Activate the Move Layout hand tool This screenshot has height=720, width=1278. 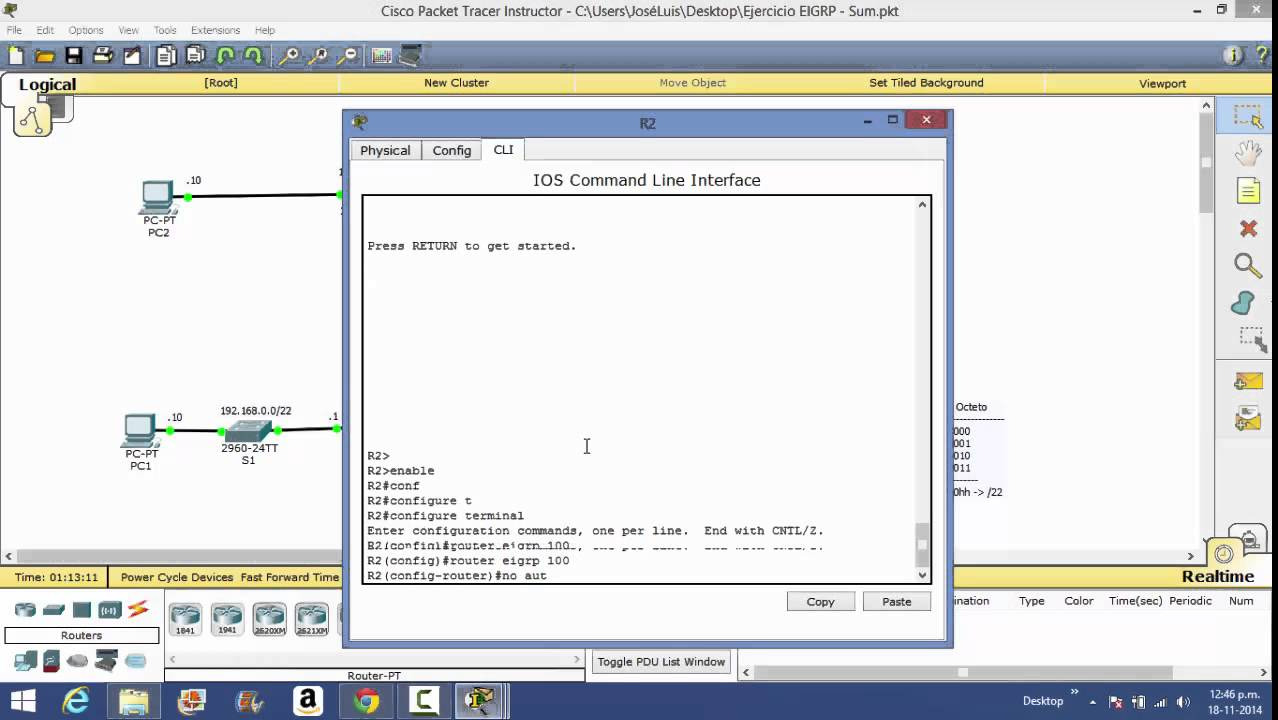click(1247, 154)
